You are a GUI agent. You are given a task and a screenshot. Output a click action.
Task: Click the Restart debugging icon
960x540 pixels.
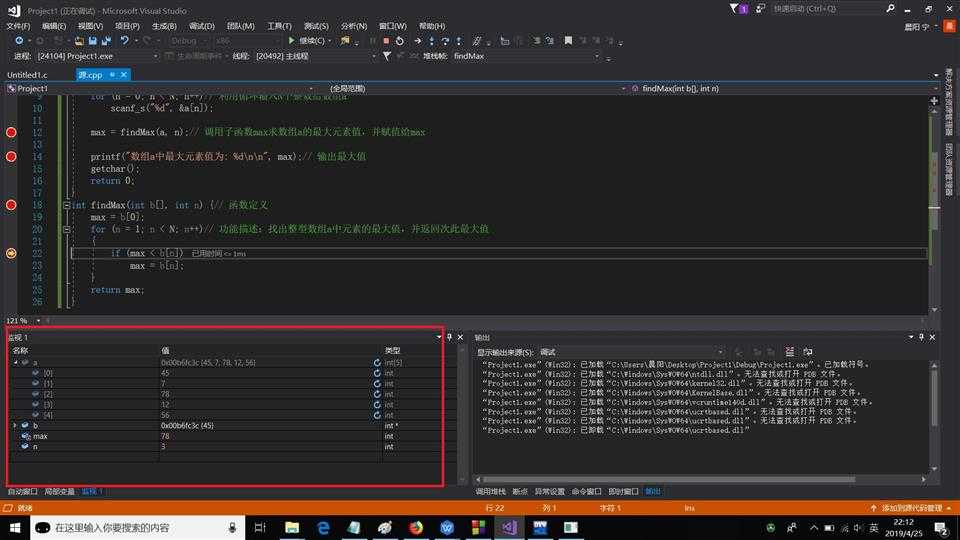pyautogui.click(x=399, y=40)
